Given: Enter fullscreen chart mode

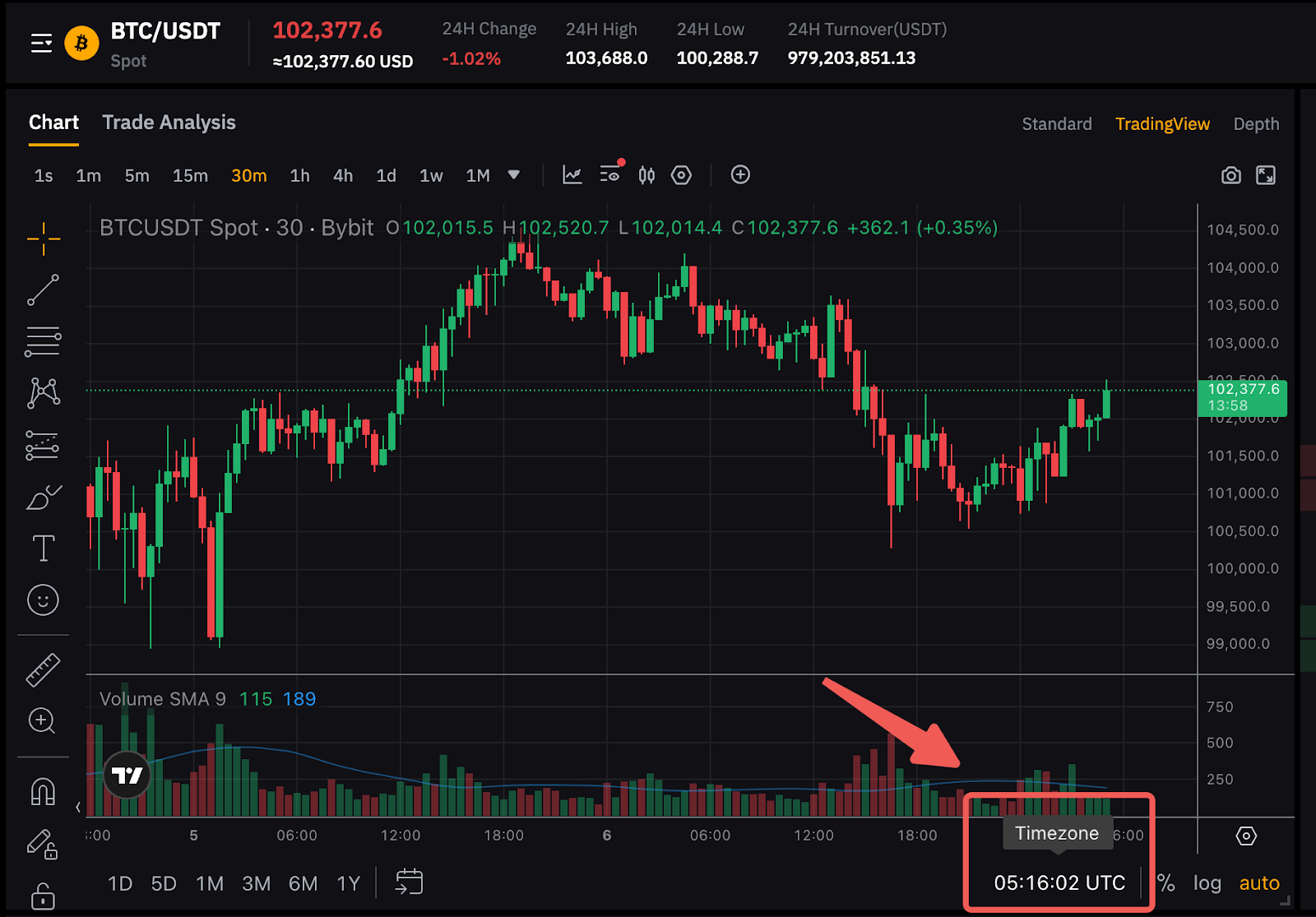Looking at the screenshot, I should click(1266, 175).
